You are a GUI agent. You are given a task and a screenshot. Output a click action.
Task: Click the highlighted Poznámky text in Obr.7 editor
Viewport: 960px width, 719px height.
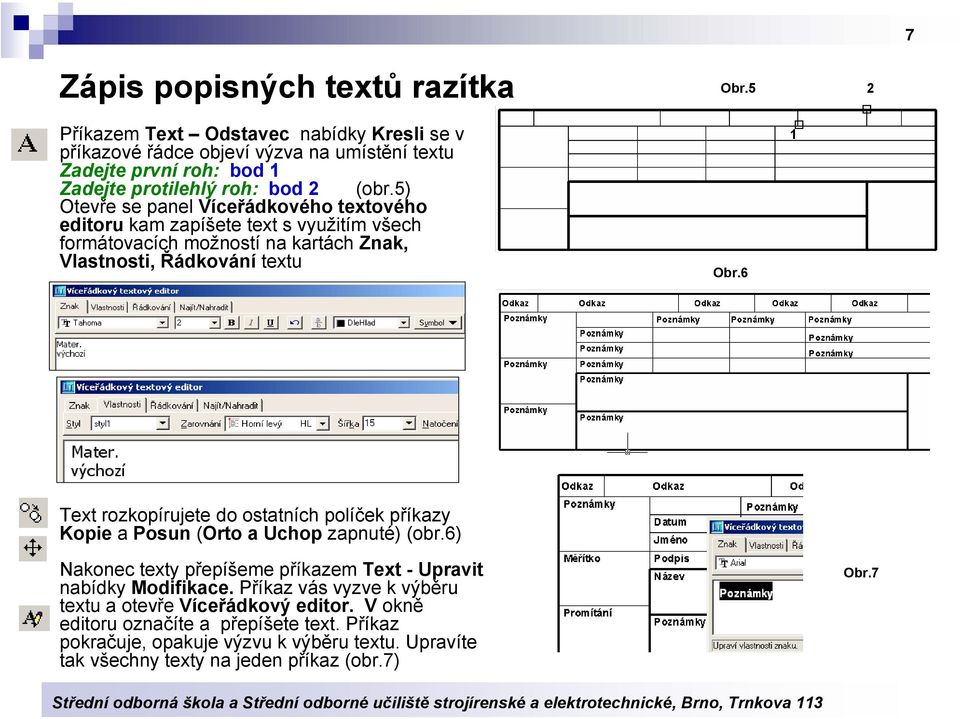[746, 593]
